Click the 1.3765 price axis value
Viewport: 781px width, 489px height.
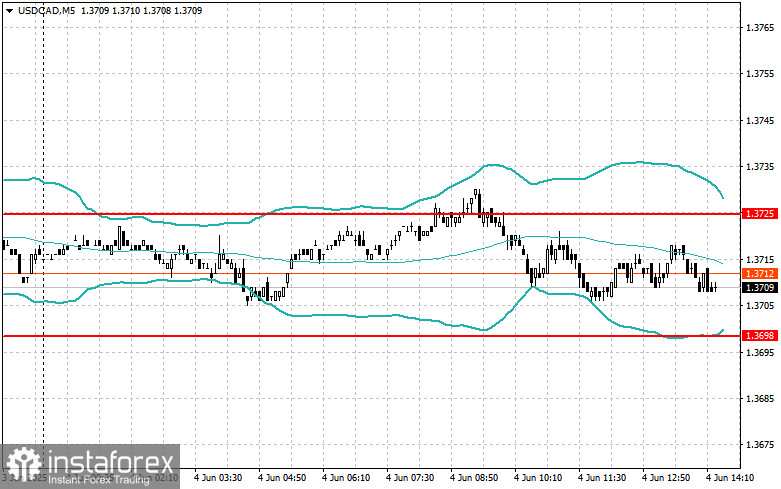point(760,28)
